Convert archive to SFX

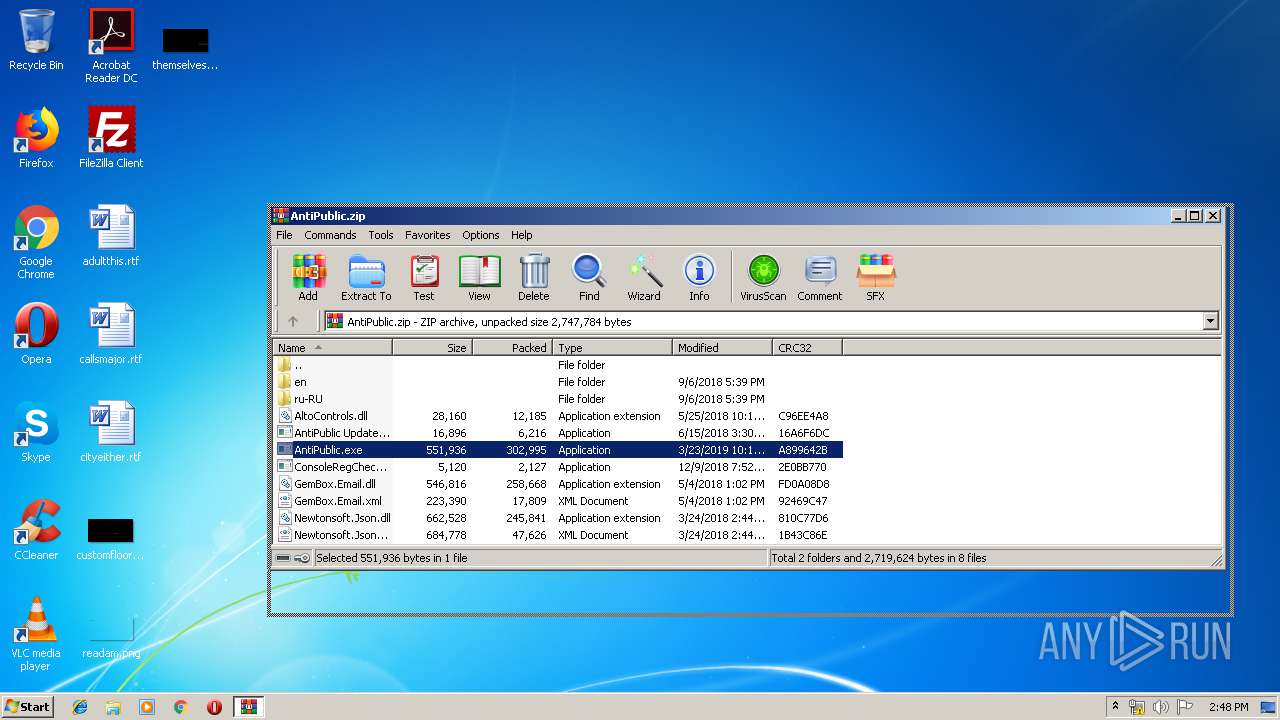(x=875, y=277)
